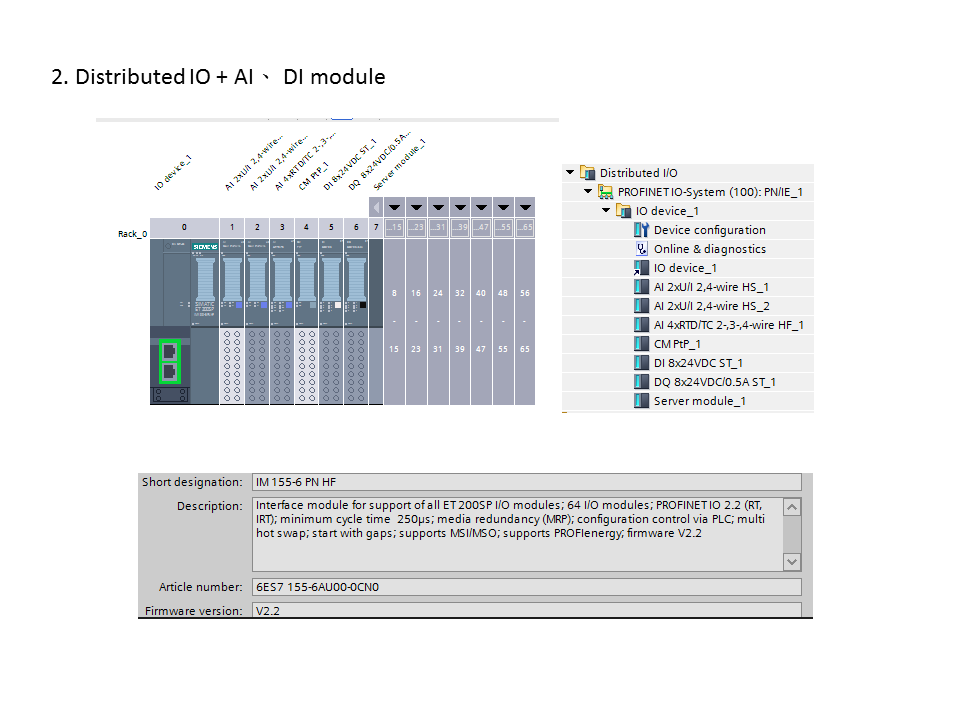Expand slot group ...65 with its arrow
The width and height of the screenshot is (960, 720).
tap(525, 207)
